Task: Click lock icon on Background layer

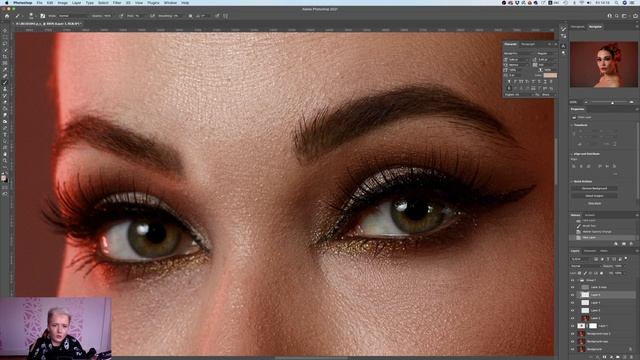Action: click(631, 349)
